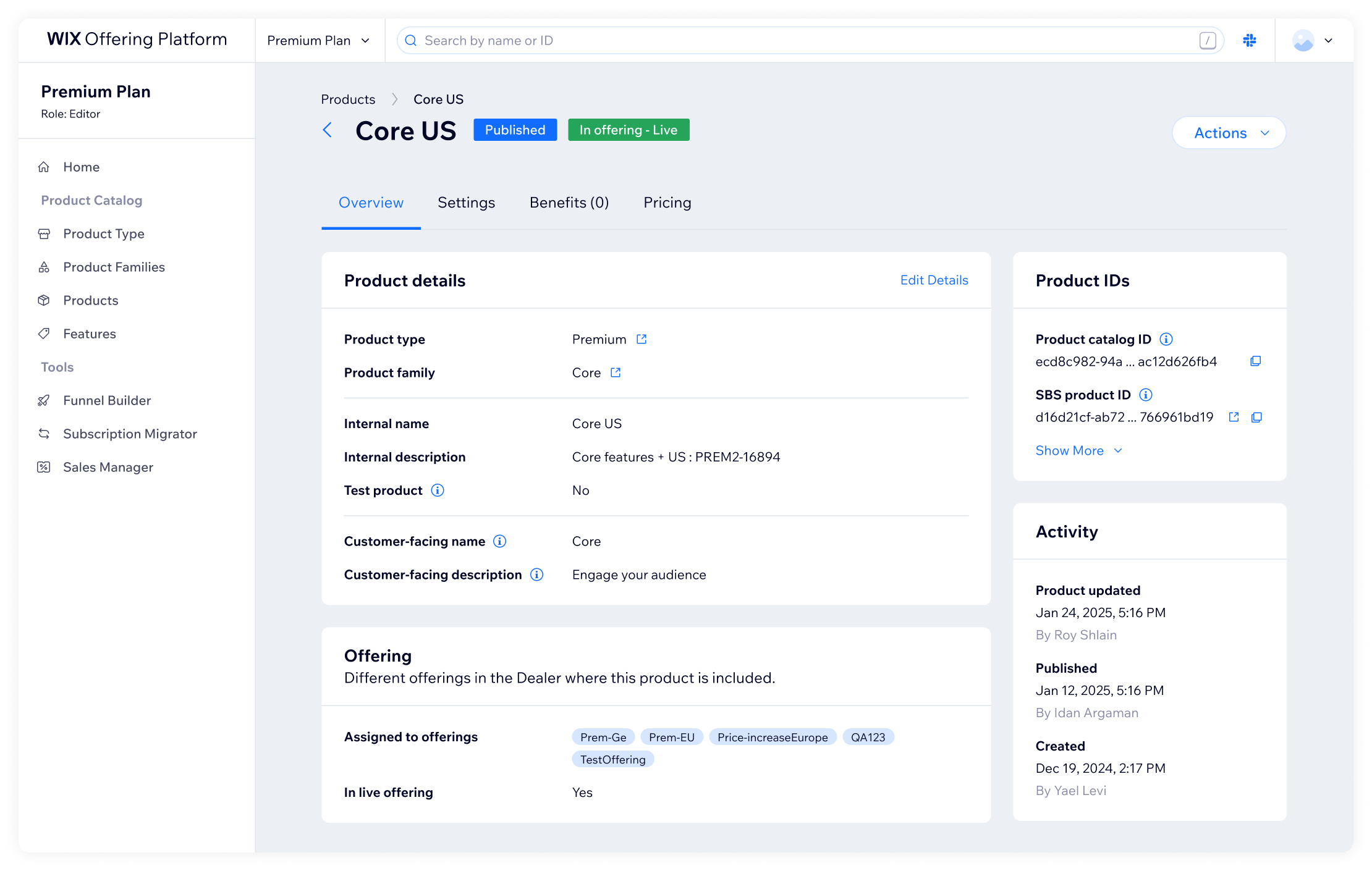Image resolution: width=1372 pixels, height=871 pixels.
Task: Click the QA123 offering tag
Action: (868, 737)
